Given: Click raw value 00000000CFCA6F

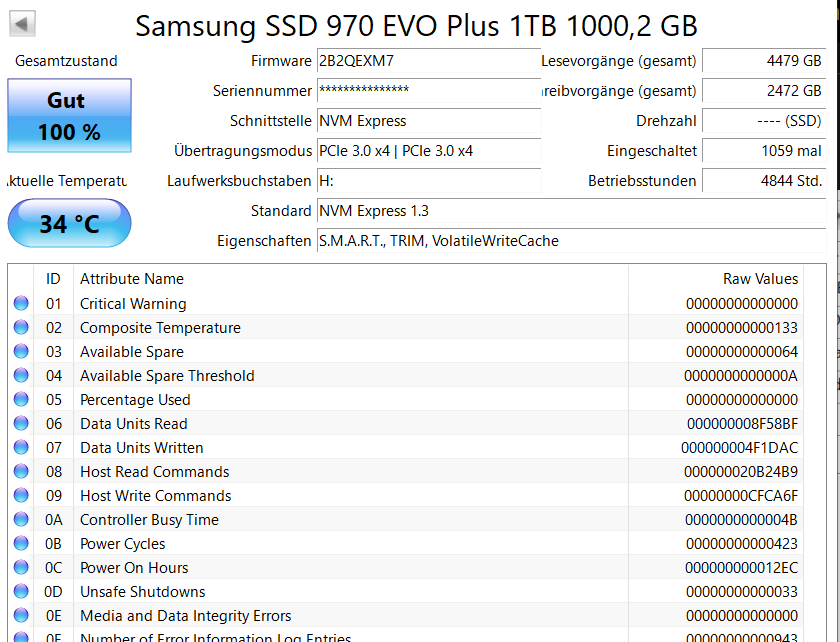Looking at the screenshot, I should point(741,496).
